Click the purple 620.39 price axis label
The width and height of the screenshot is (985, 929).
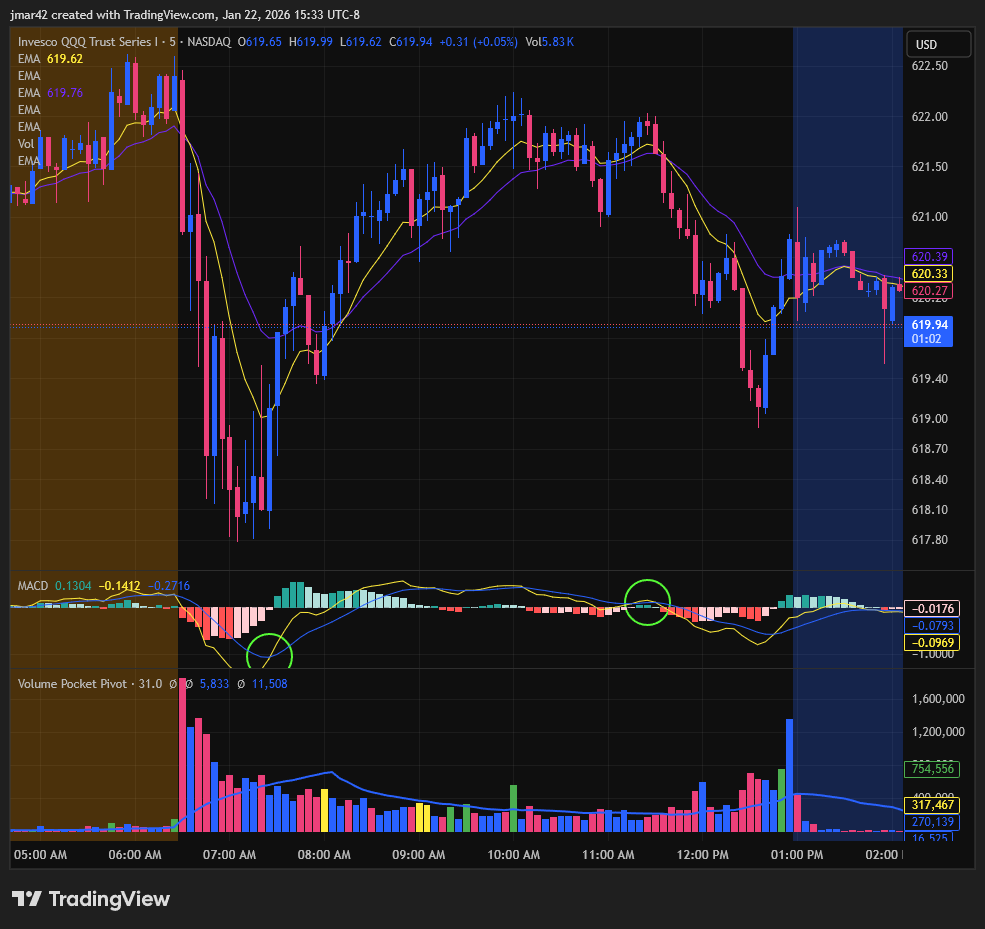(929, 257)
